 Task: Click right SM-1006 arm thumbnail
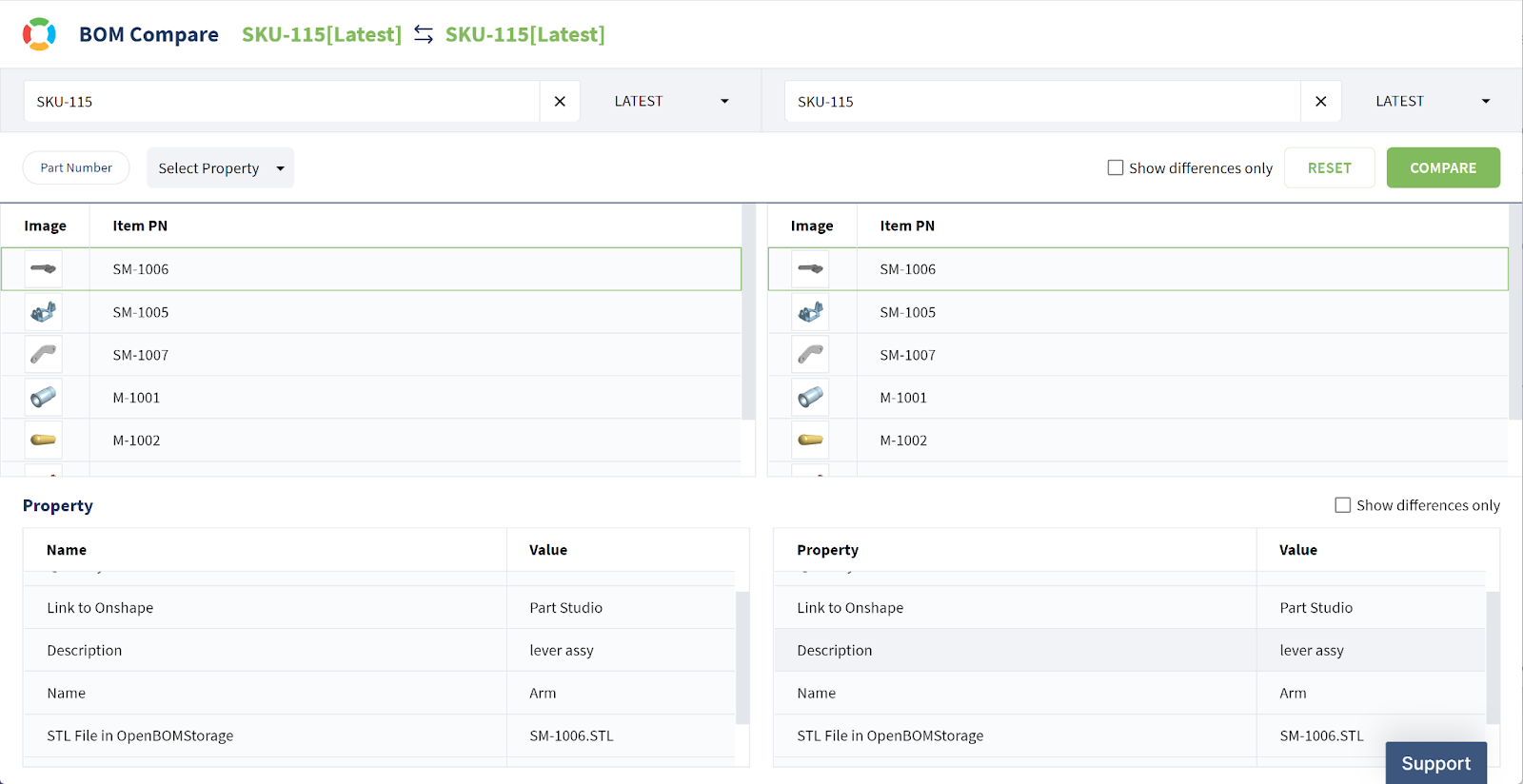[811, 269]
